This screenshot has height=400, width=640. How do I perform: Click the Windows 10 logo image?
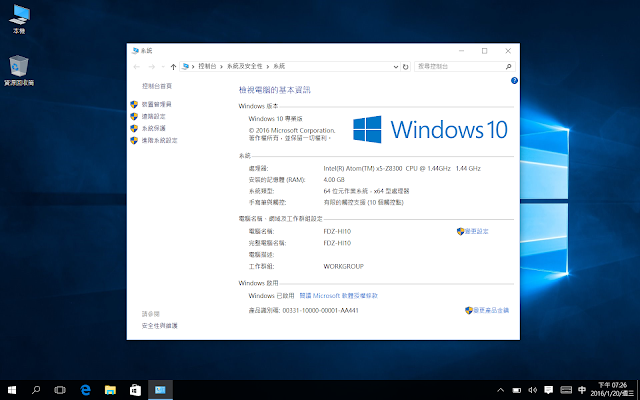click(430, 129)
